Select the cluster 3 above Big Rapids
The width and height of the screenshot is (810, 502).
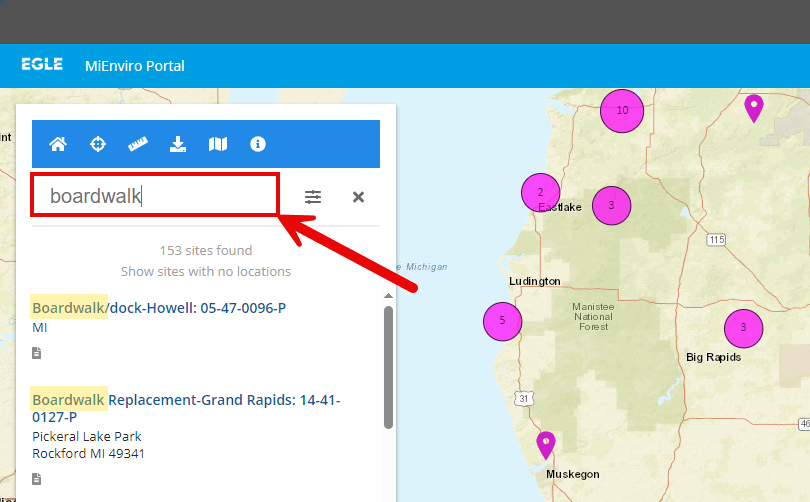pos(743,328)
